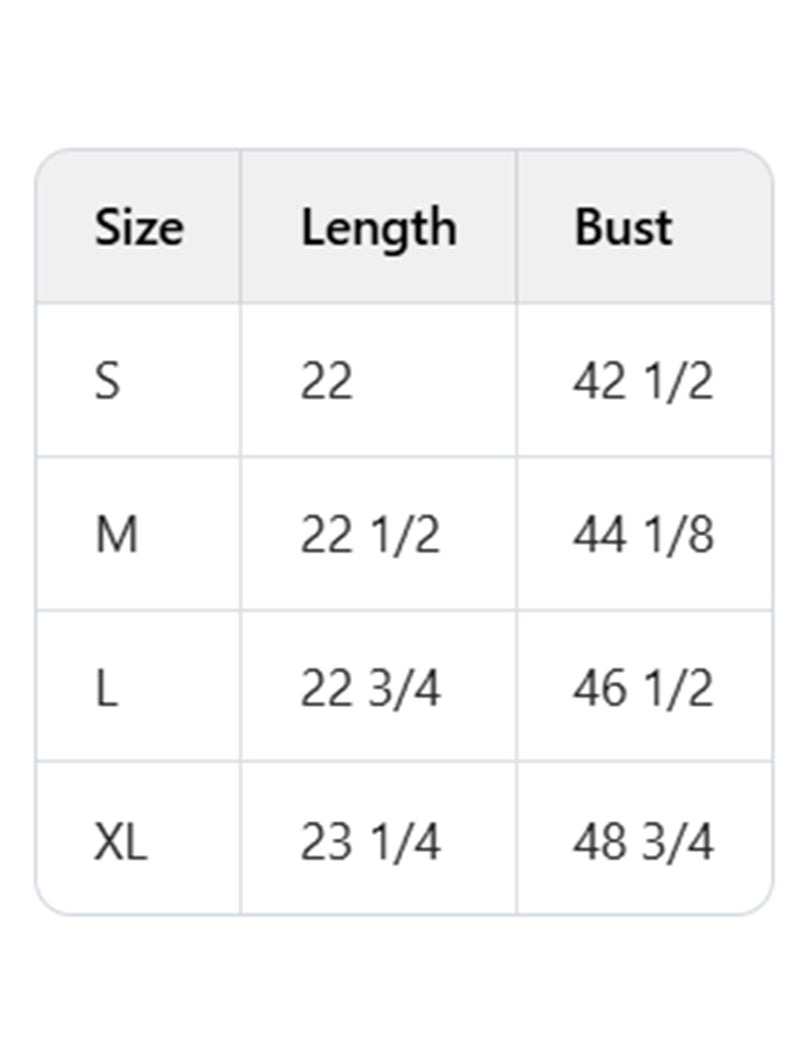The height and width of the screenshot is (1050, 800).
Task: Click the Length column header
Action: (379, 228)
